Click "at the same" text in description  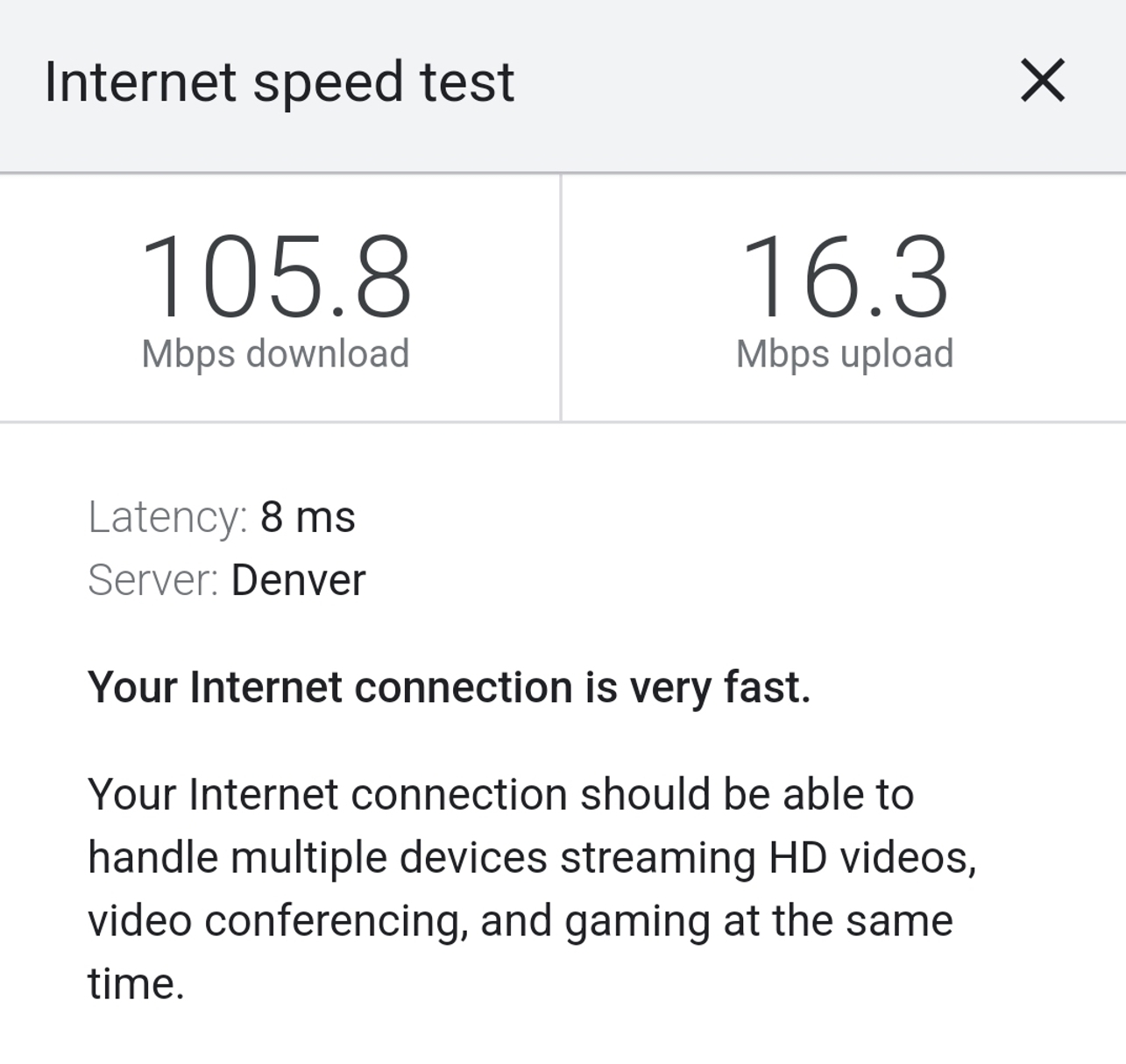click(x=838, y=920)
